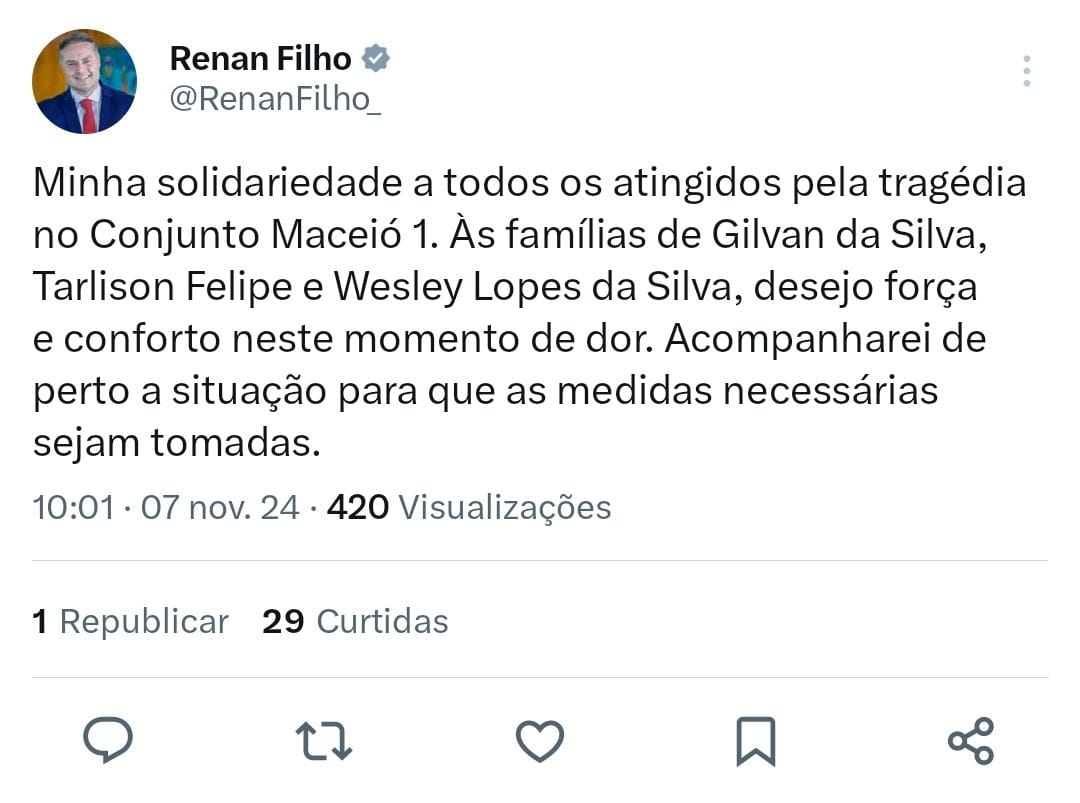Image resolution: width=1080 pixels, height=803 pixels.
Task: Open the share options icon
Action: [x=970, y=741]
